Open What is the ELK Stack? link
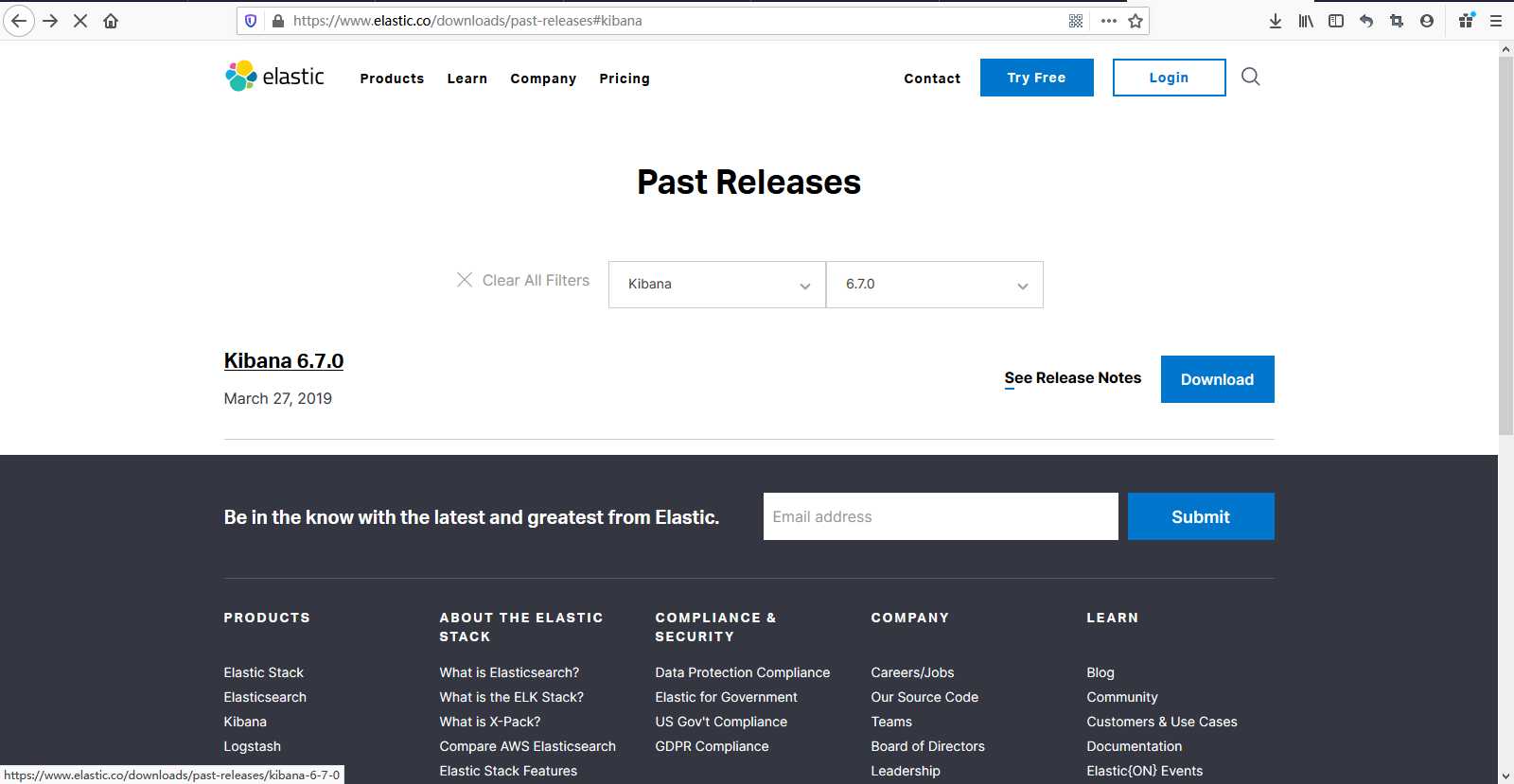This screenshot has width=1514, height=784. click(x=512, y=697)
